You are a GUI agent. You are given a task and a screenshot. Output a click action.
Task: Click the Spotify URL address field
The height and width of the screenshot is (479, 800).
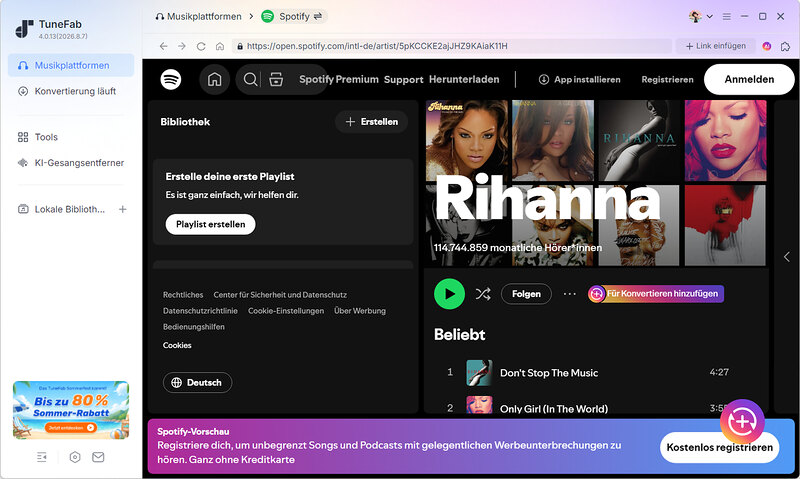point(452,46)
